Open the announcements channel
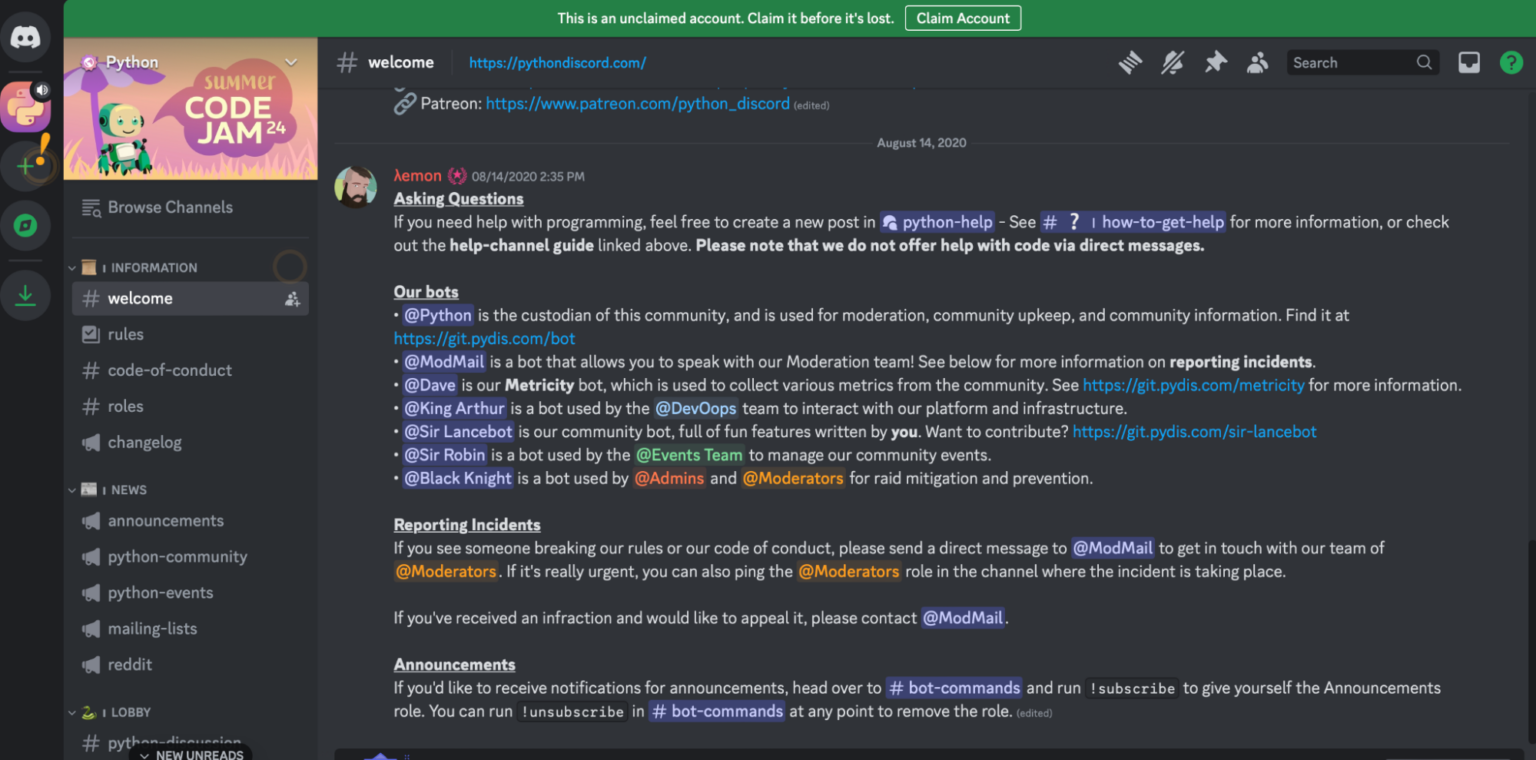1536x760 pixels. tap(165, 520)
